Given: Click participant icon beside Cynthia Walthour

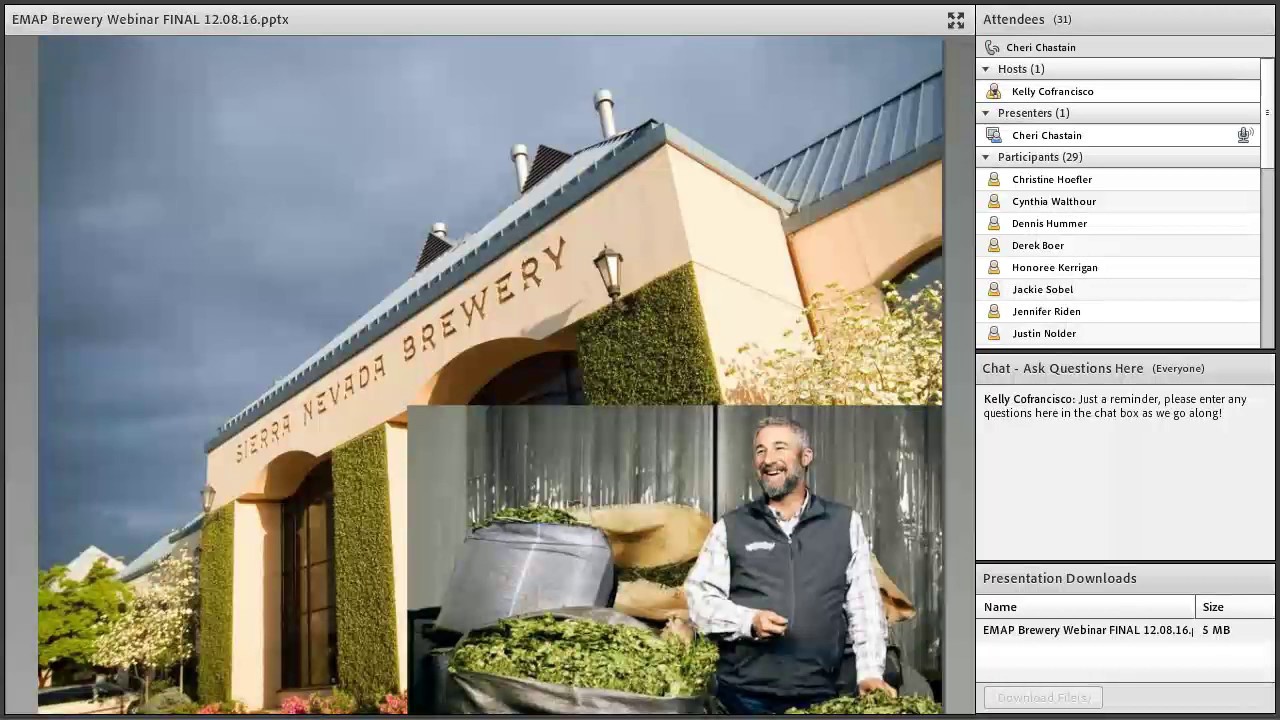Looking at the screenshot, I should (x=993, y=201).
